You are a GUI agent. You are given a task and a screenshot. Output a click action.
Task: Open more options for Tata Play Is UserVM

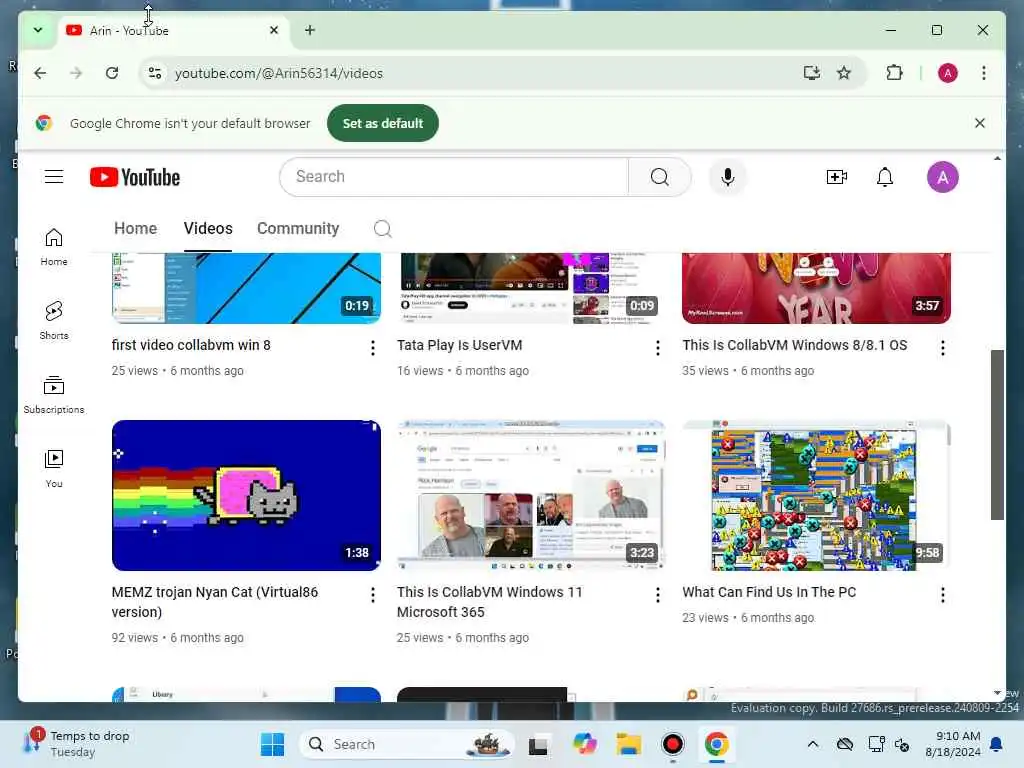tap(658, 347)
